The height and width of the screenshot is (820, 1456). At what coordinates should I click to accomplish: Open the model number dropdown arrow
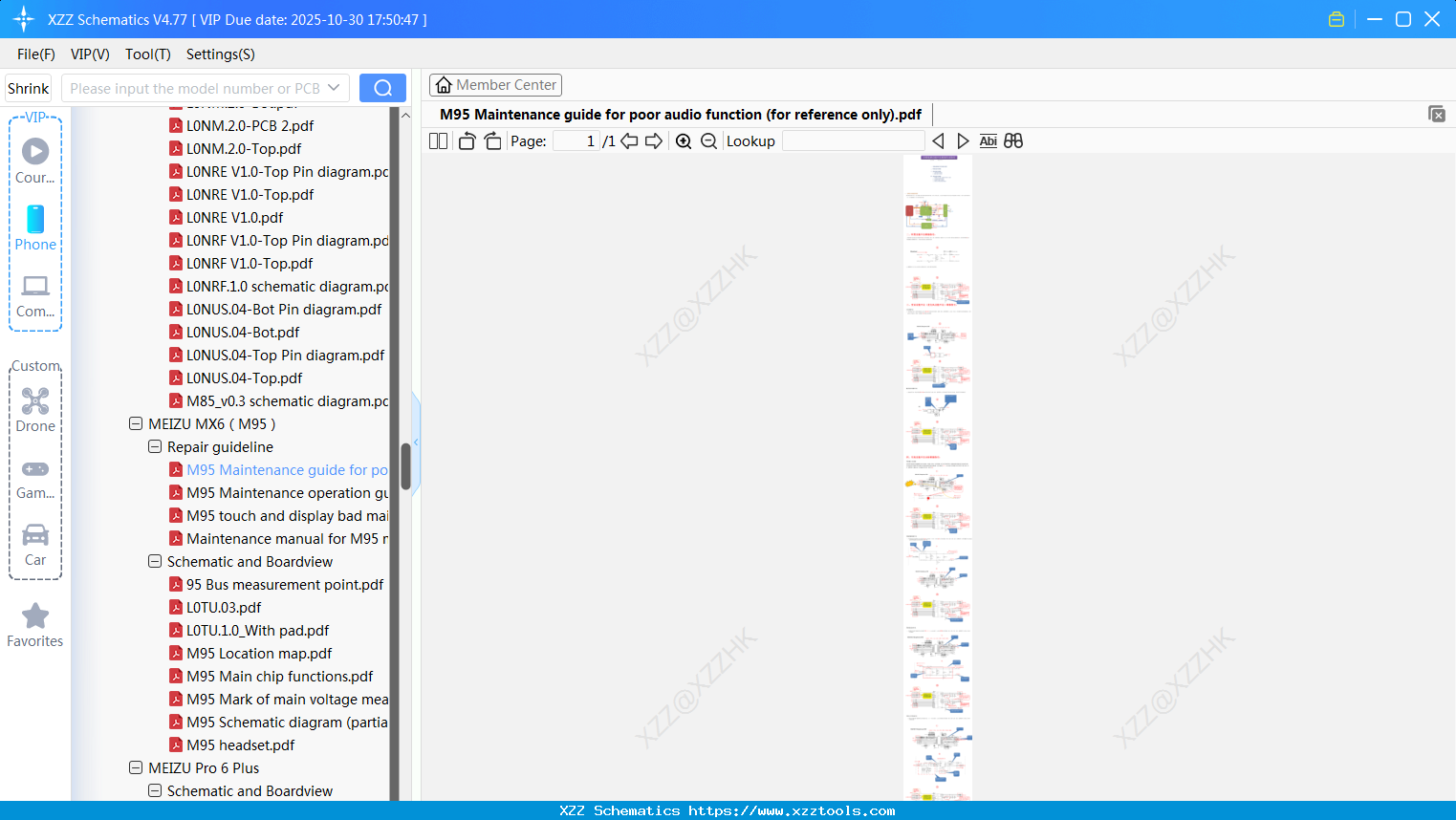tap(334, 88)
